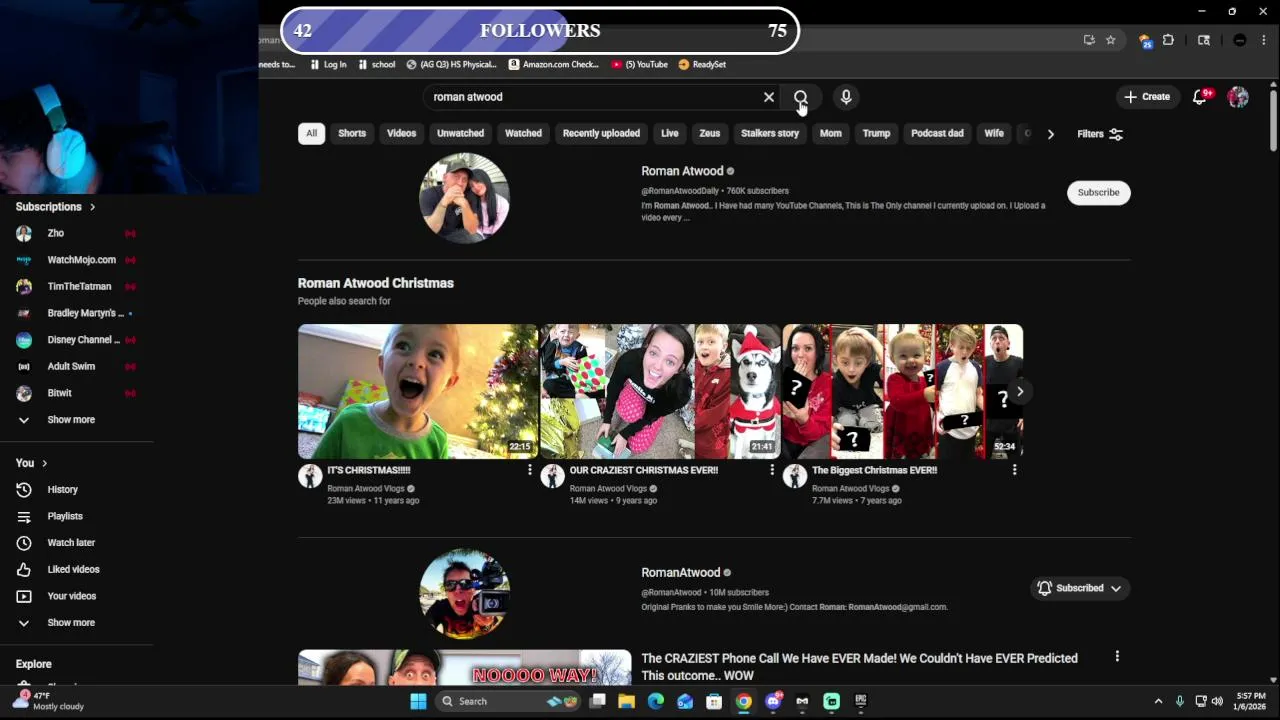
Task: Open the YouTube account avatar menu
Action: coord(1238,97)
